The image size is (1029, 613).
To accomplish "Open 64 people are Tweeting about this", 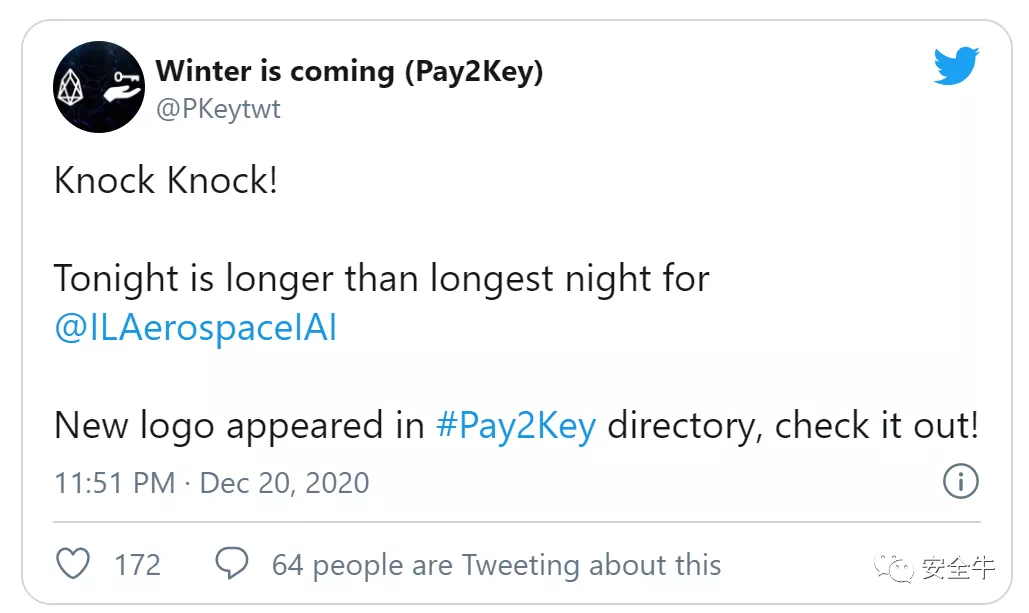I will (497, 565).
